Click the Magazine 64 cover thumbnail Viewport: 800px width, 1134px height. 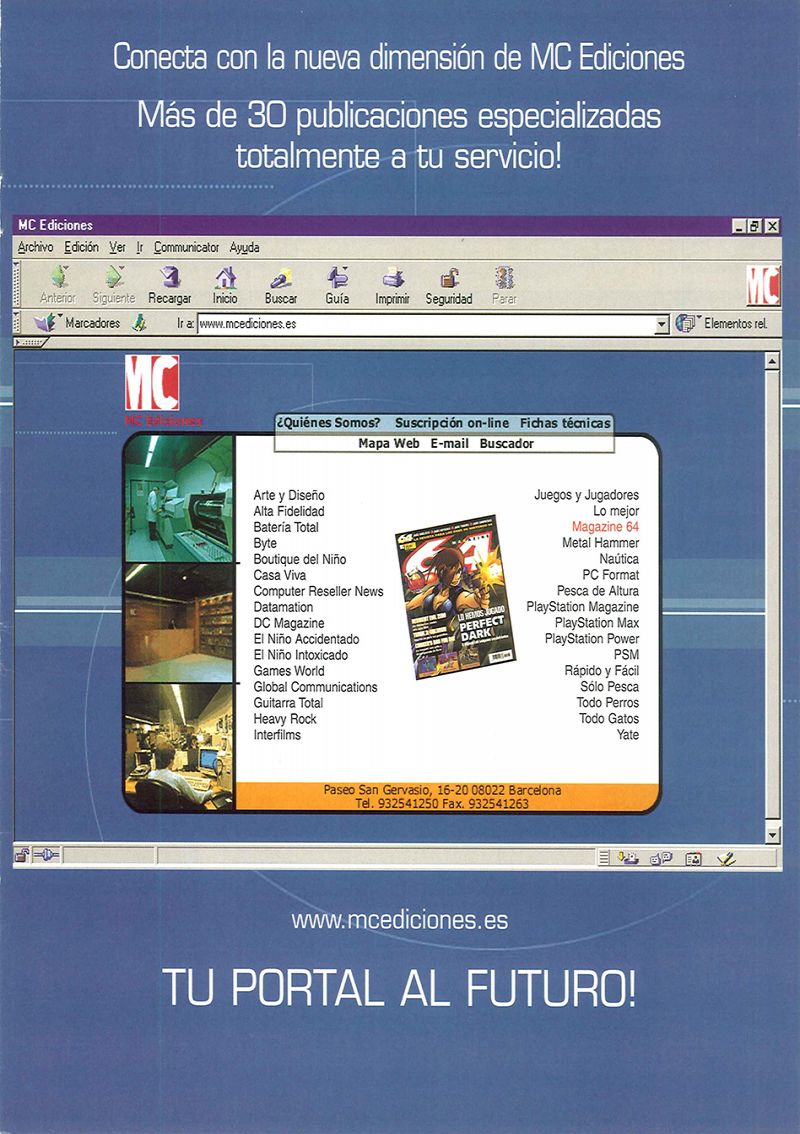click(x=455, y=597)
